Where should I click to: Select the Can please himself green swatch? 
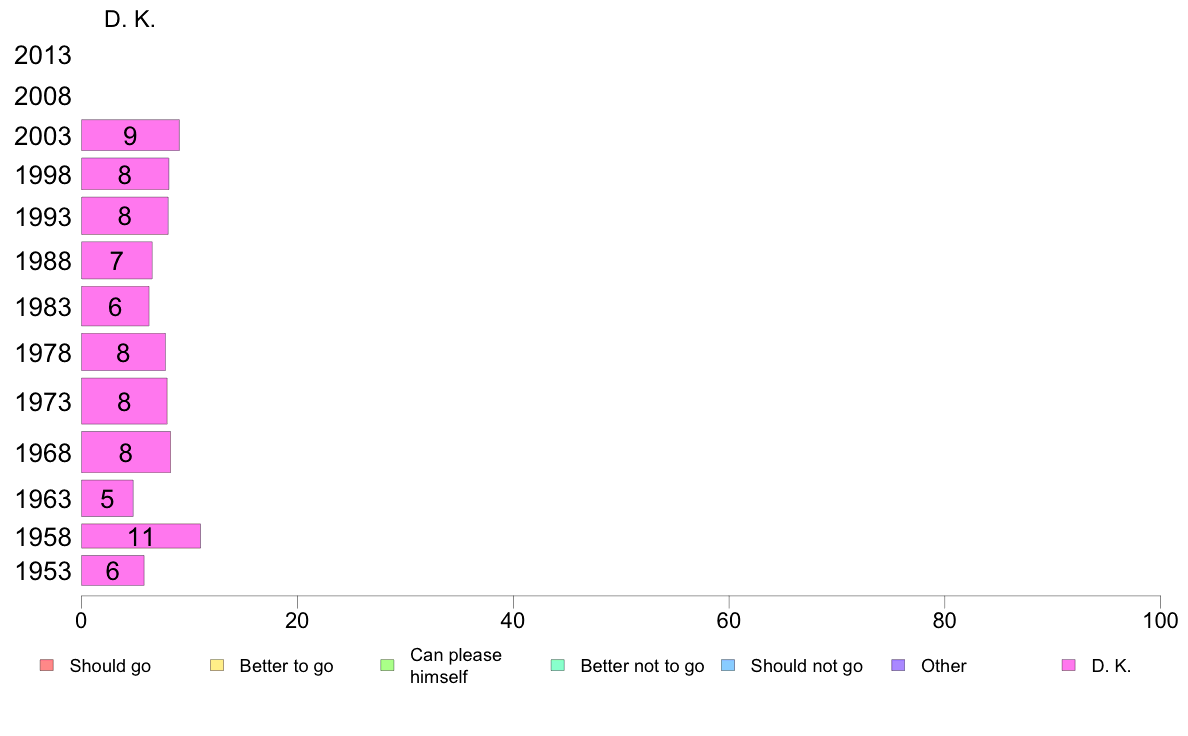[x=387, y=666]
